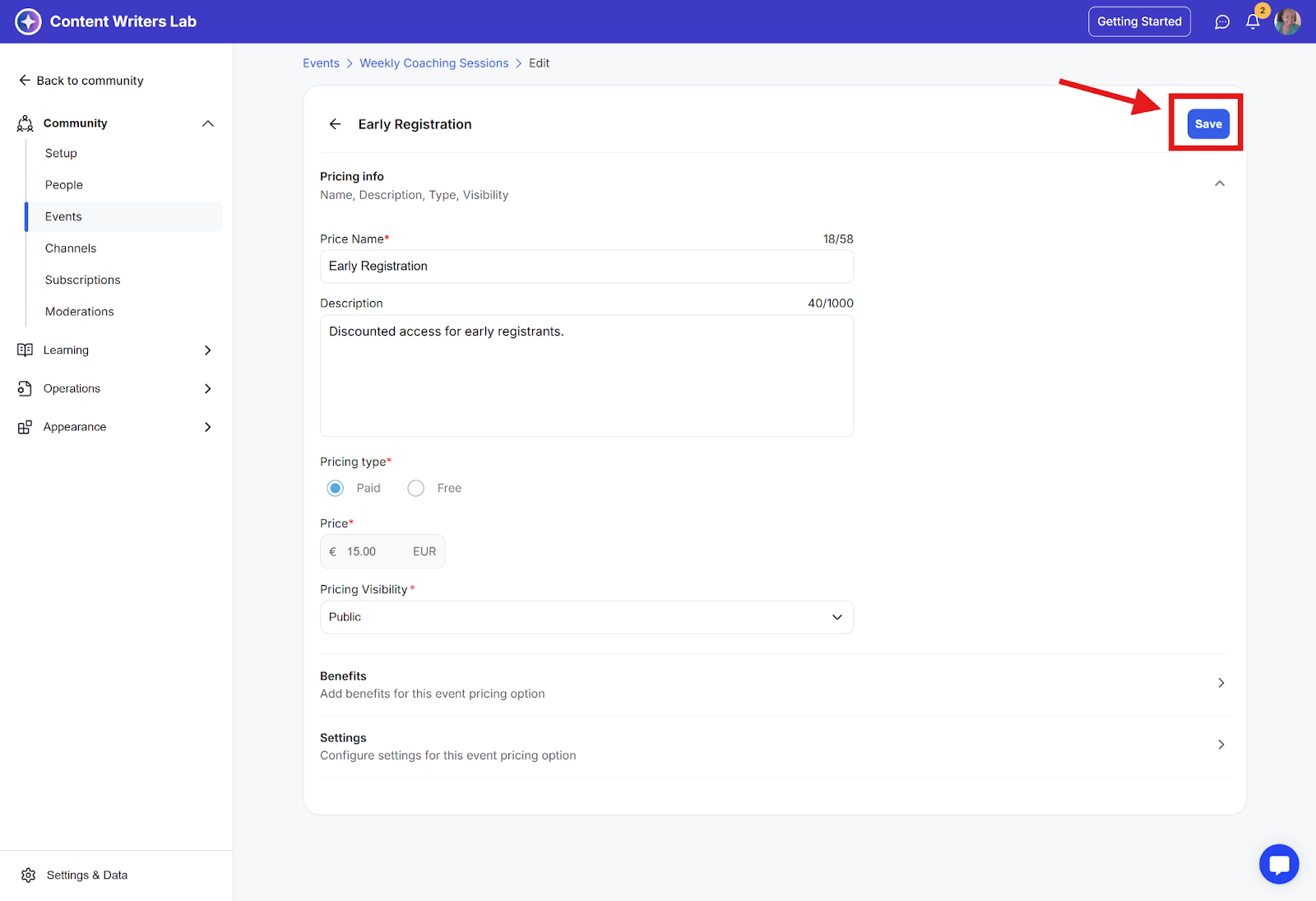Select the Paid pricing type

coord(336,488)
